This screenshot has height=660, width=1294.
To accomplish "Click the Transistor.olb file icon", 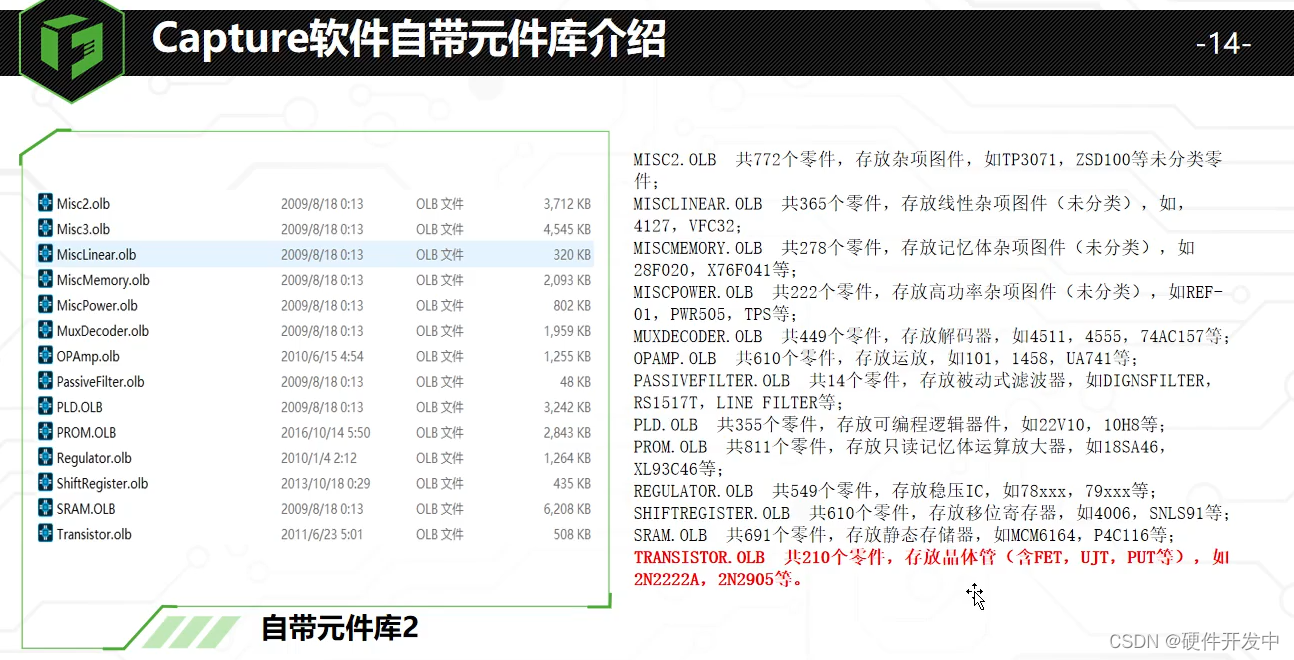I will tap(45, 534).
